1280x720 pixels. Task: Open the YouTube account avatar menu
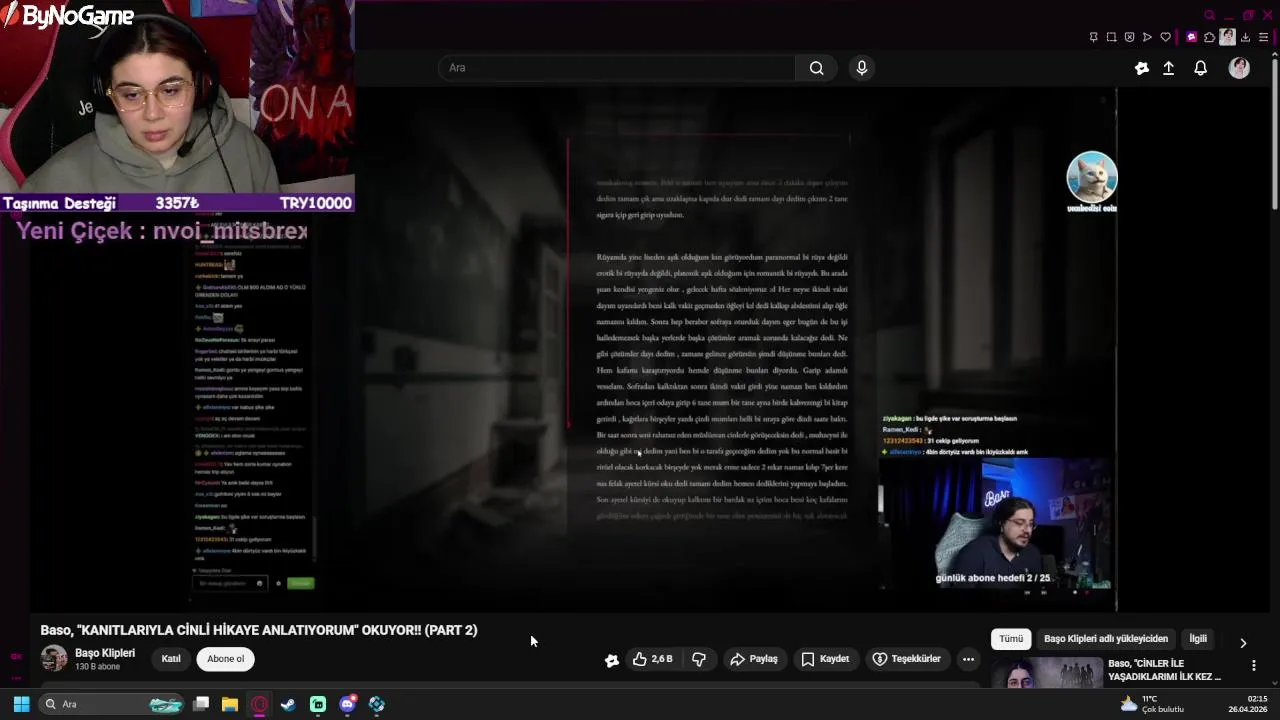point(1239,68)
